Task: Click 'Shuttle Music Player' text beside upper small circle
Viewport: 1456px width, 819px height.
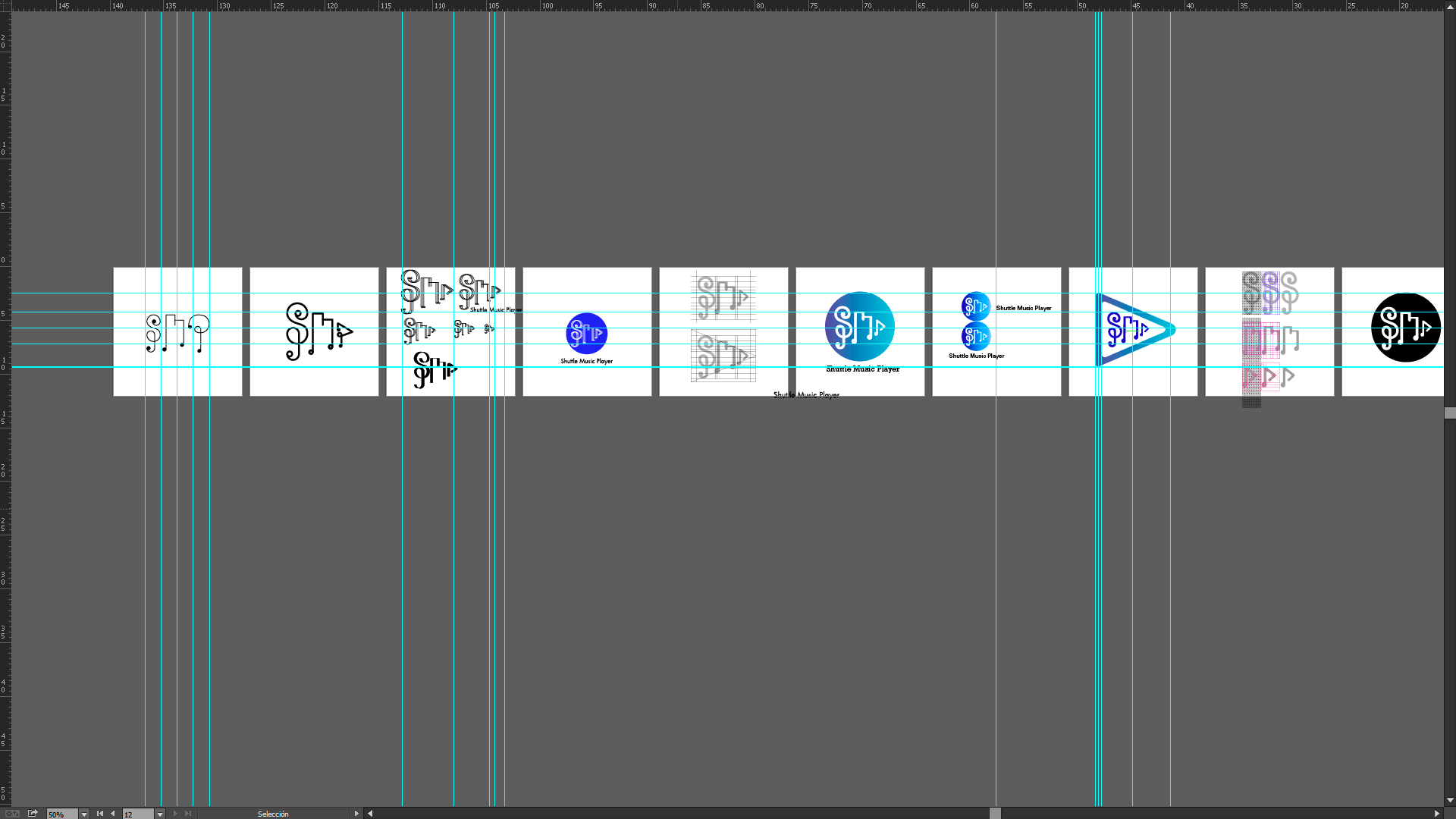Action: click(1023, 309)
